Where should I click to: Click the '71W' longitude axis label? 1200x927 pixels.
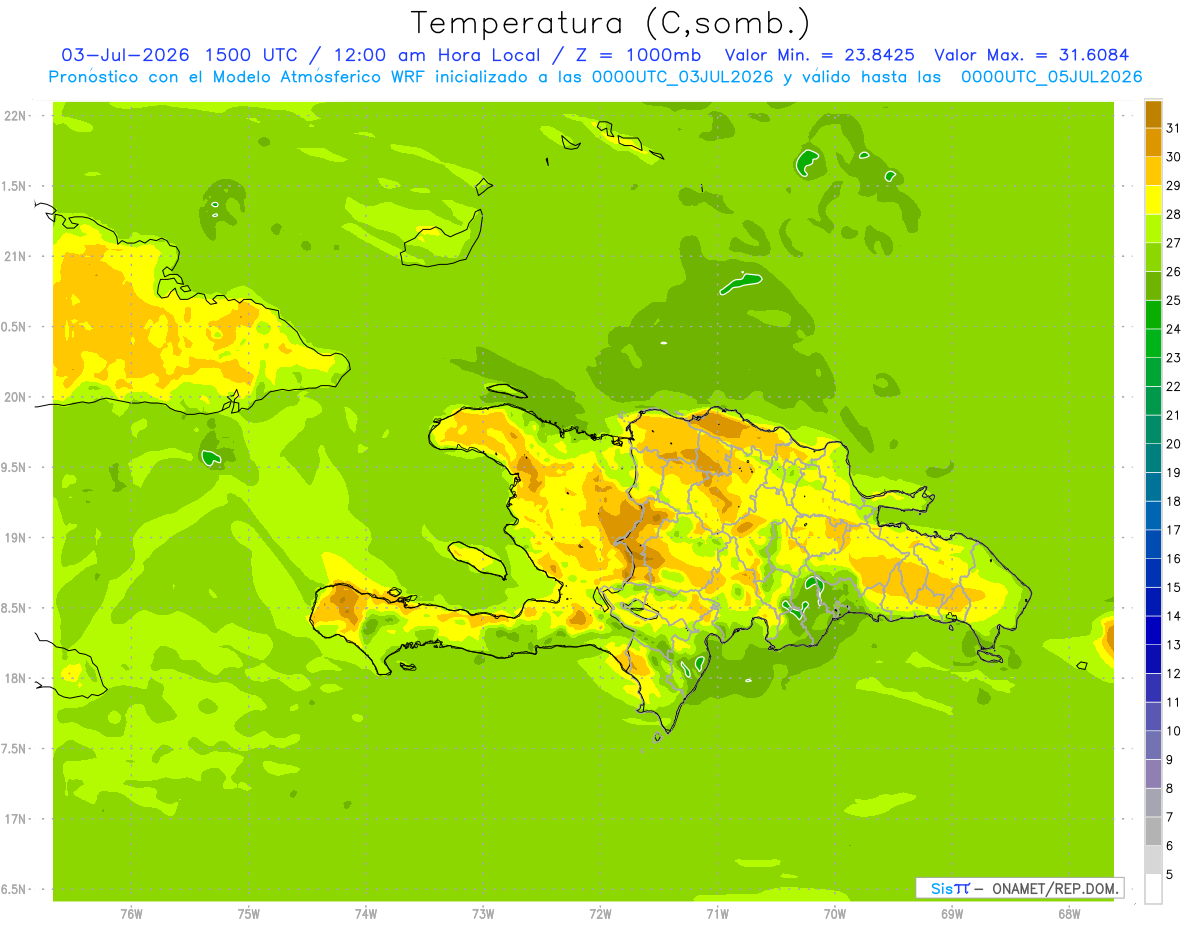tap(717, 914)
